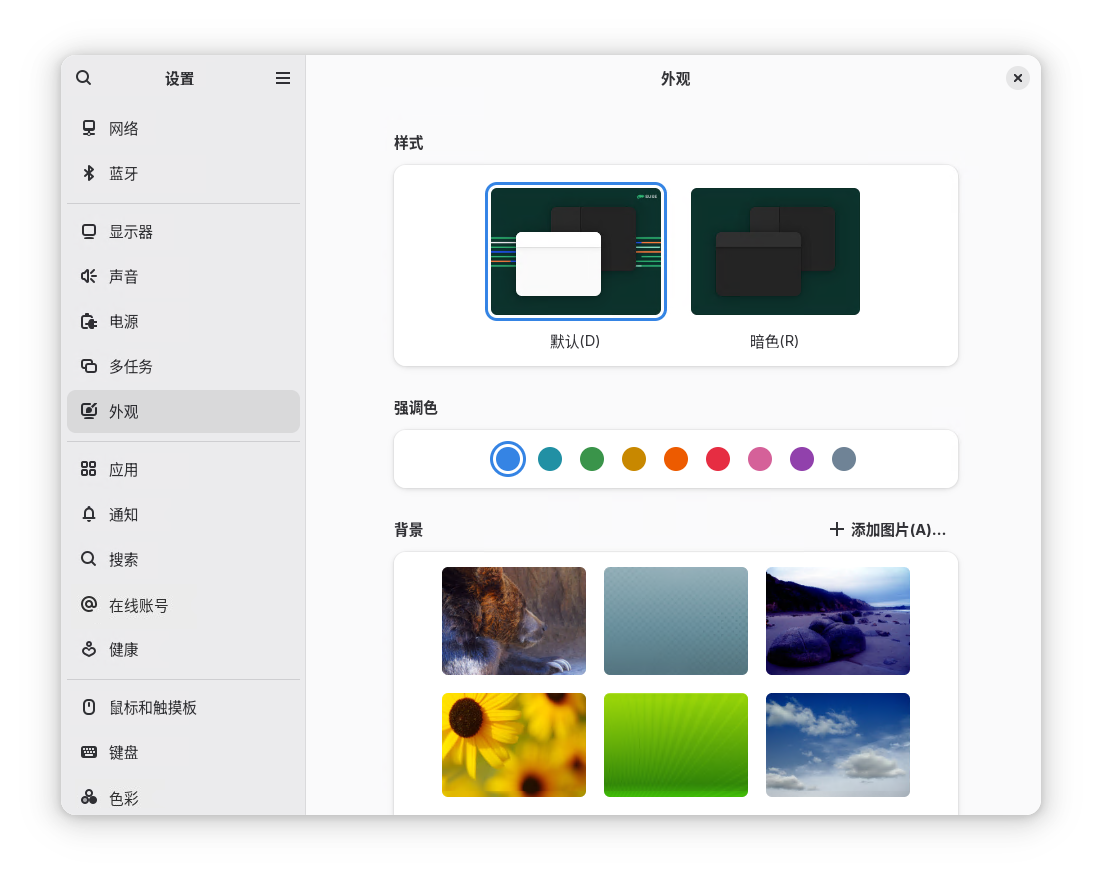This screenshot has height=882, width=1102.
Task: Open 鼠标和触摸板 settings
Action: point(150,707)
